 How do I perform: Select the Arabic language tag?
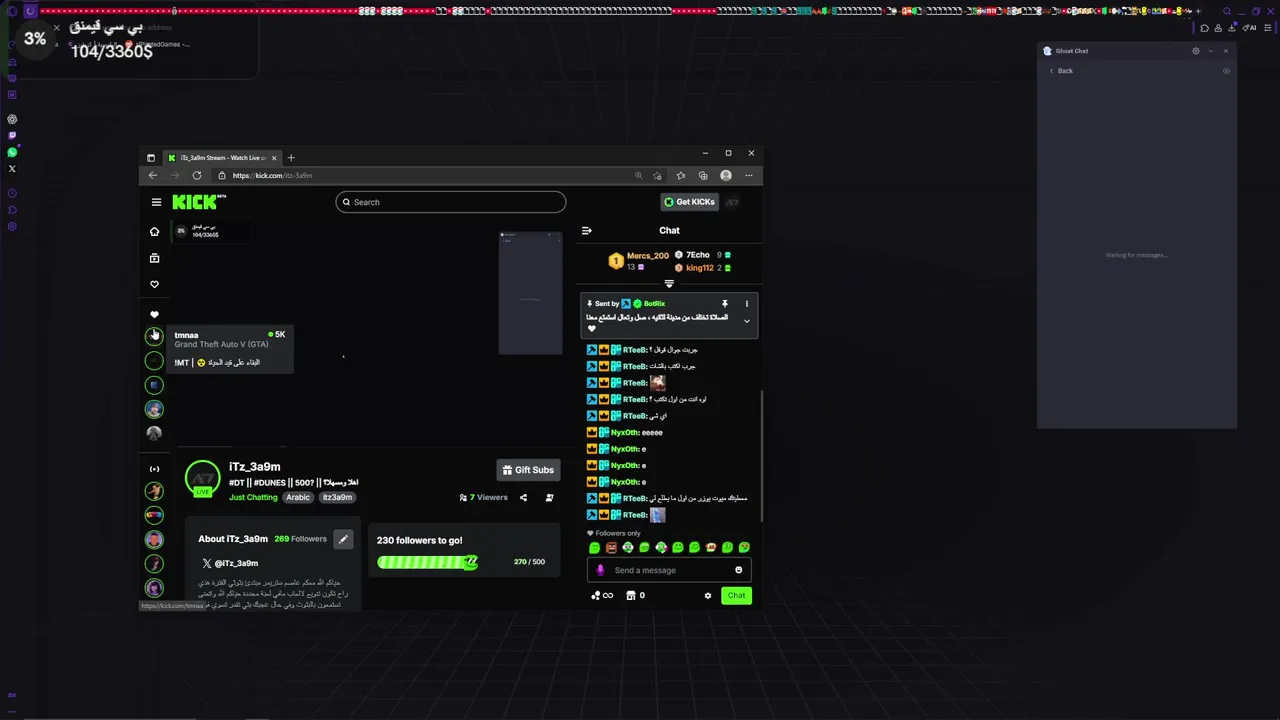point(298,497)
